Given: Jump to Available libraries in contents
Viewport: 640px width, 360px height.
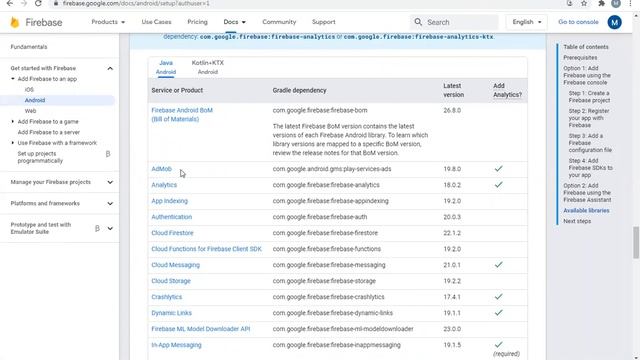Looking at the screenshot, I should click(x=586, y=211).
